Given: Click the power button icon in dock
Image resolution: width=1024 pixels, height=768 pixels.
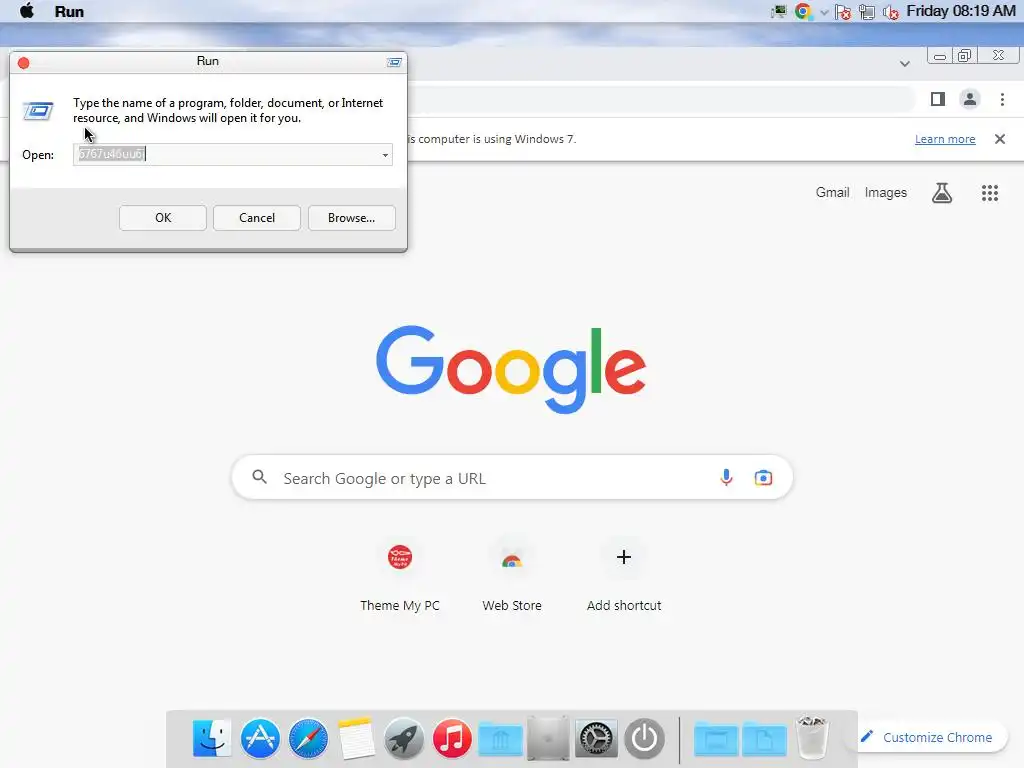Looking at the screenshot, I should click(x=644, y=739).
